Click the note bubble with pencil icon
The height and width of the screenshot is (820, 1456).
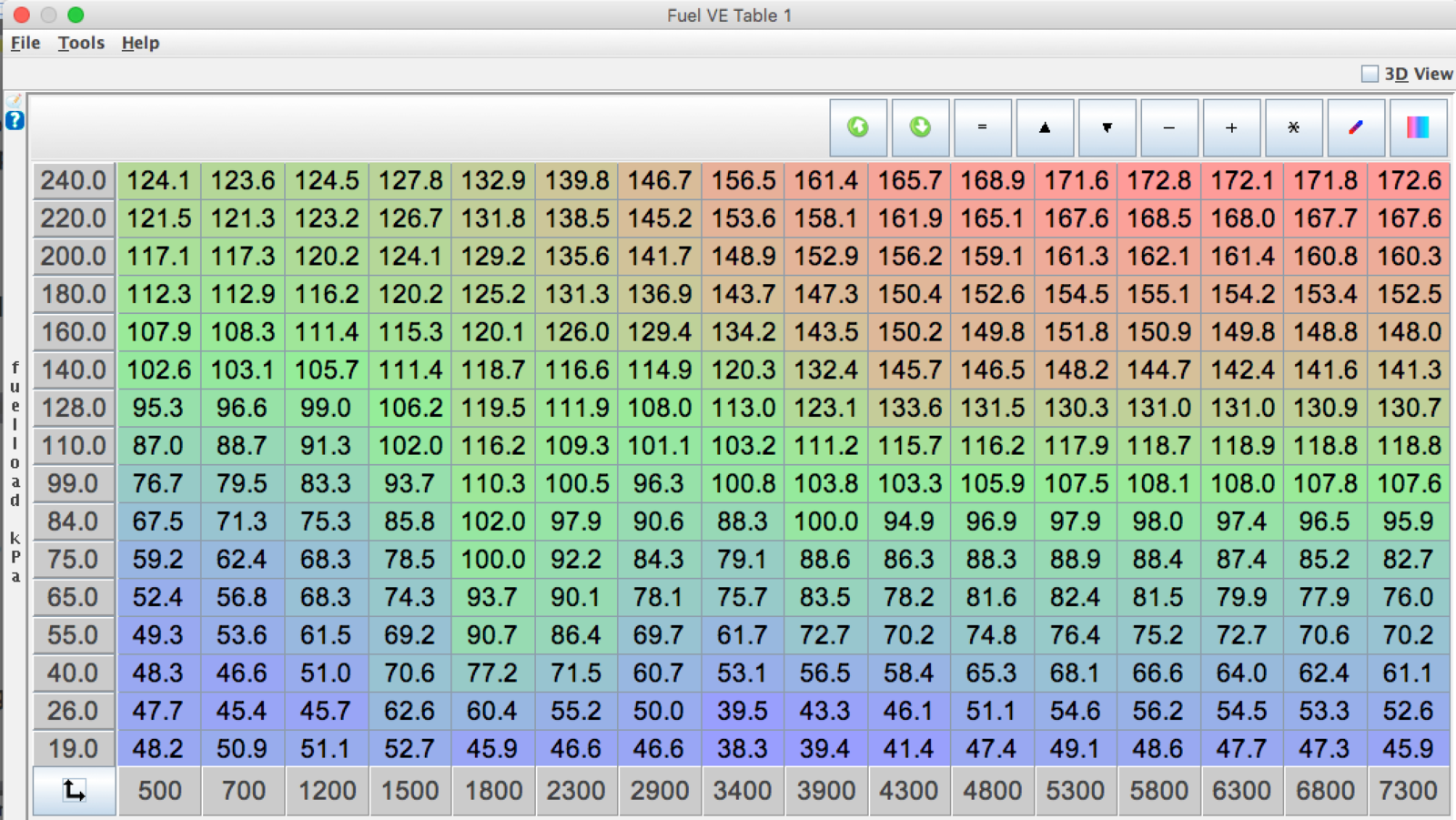(15, 100)
